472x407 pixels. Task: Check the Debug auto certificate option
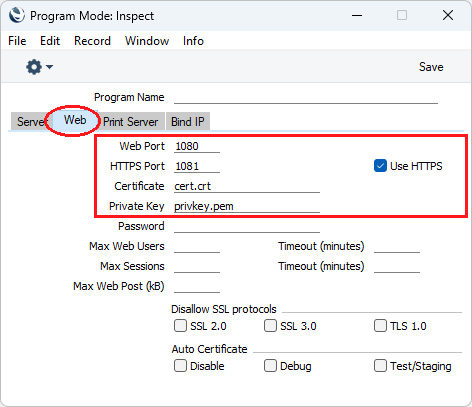coord(270,366)
